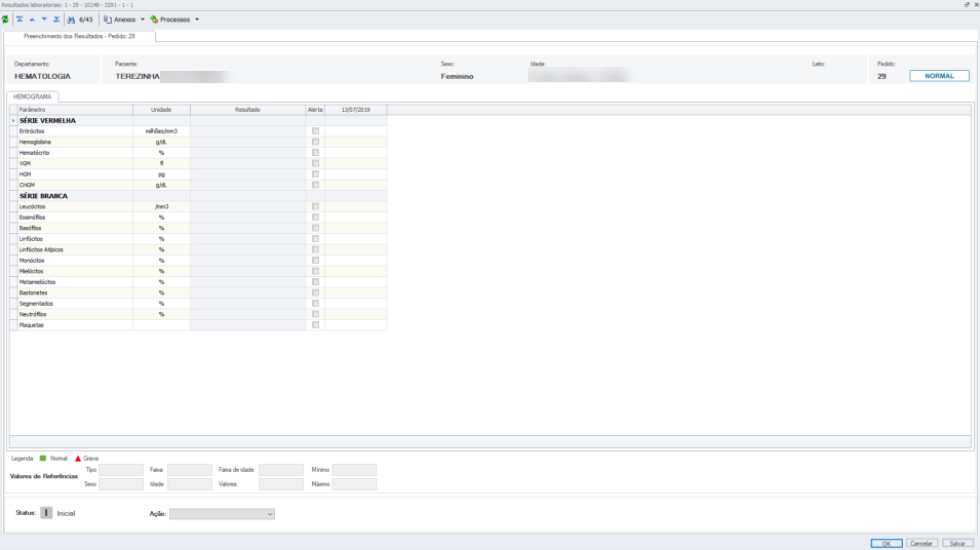Image resolution: width=980 pixels, height=550 pixels.
Task: Click Resultado cell for Leucócitos
Action: click(x=248, y=206)
